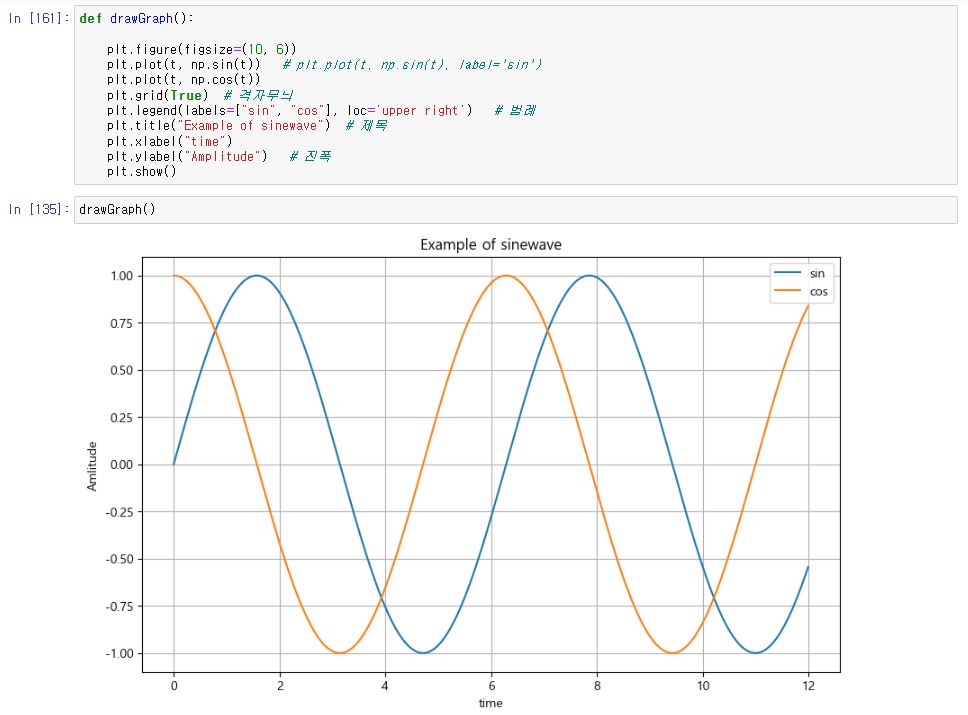Select the drawGraph() call code cell
The height and width of the screenshot is (715, 968).
515,210
